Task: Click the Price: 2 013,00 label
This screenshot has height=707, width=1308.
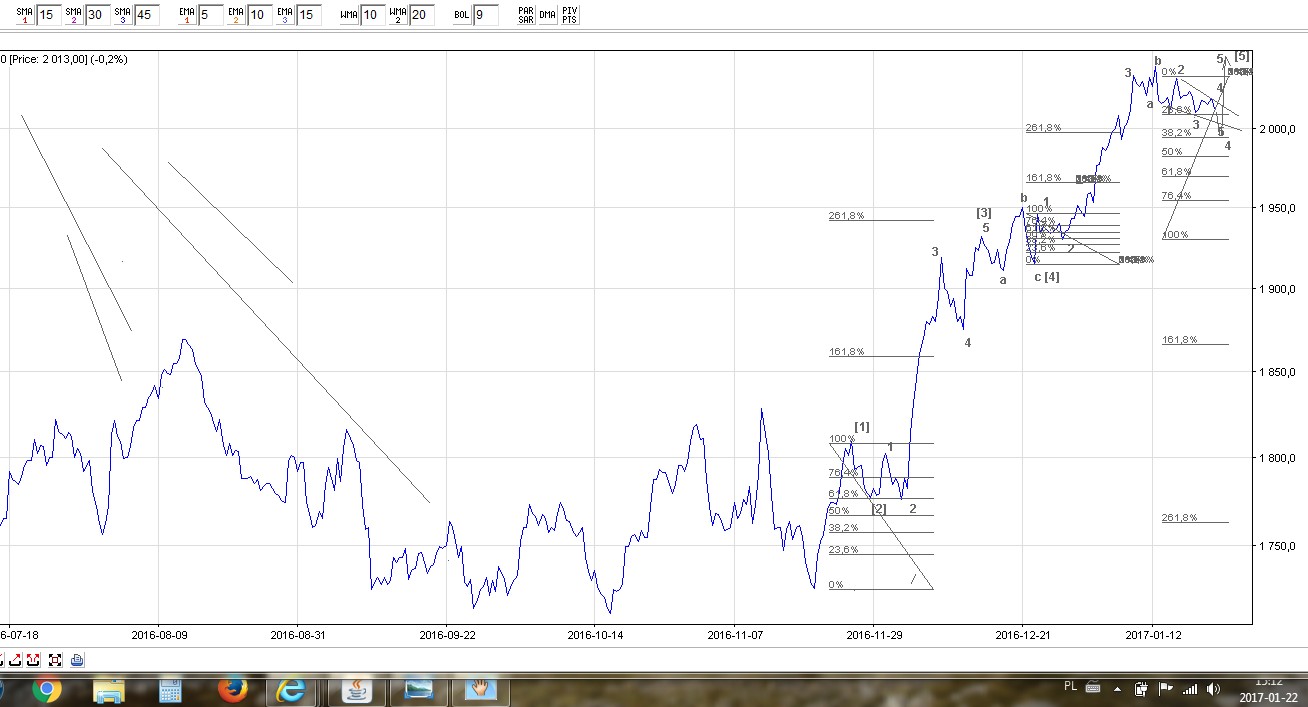Action: 47,59
